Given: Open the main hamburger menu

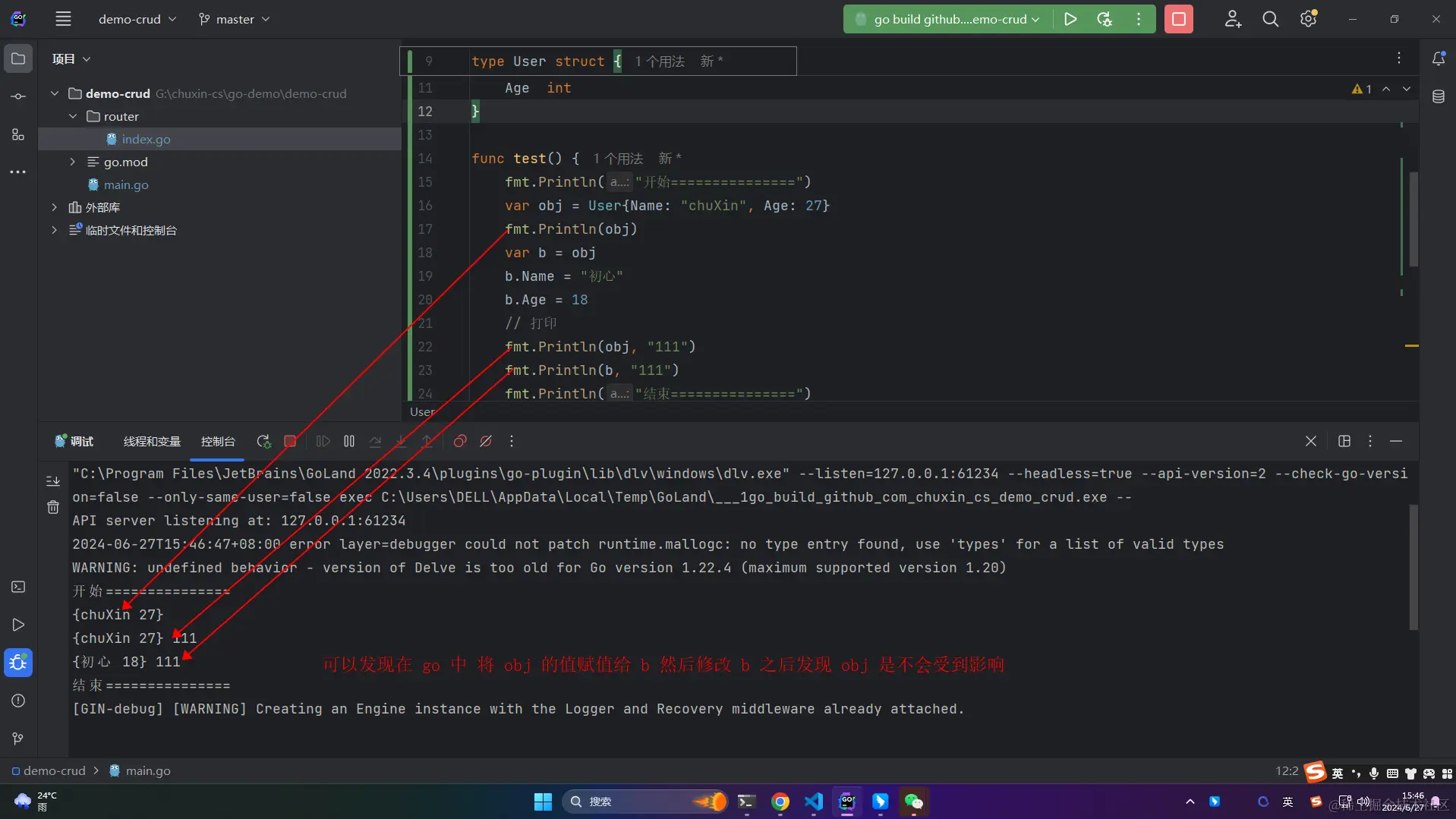Looking at the screenshot, I should (63, 19).
